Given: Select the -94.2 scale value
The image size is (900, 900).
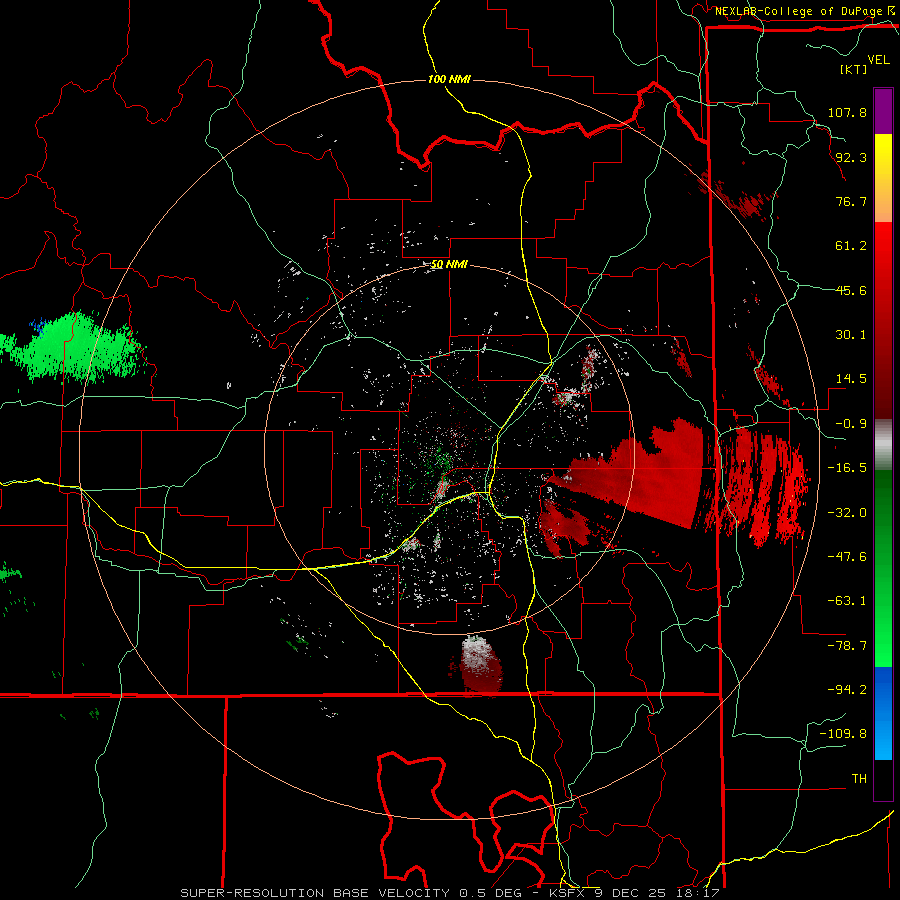Looking at the screenshot, I should click(847, 689).
